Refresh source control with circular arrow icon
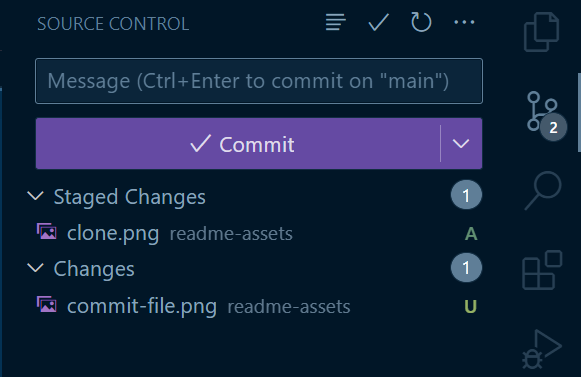Image resolution: width=581 pixels, height=377 pixels. [x=421, y=22]
